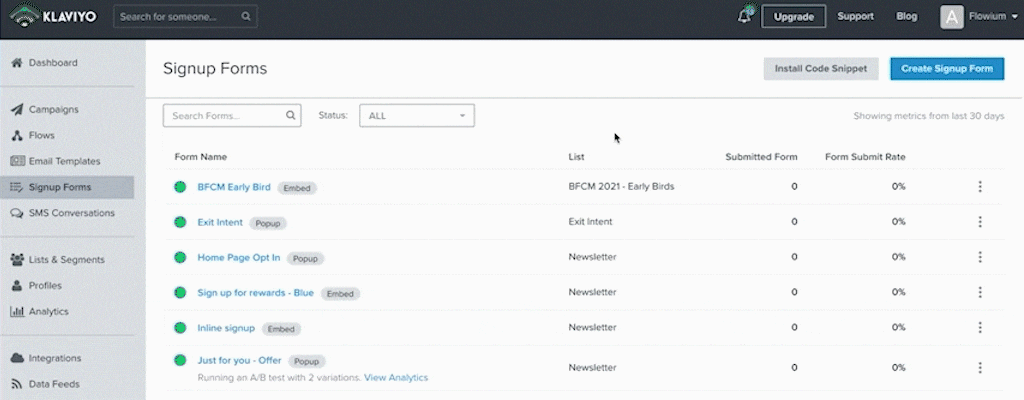Image resolution: width=1024 pixels, height=400 pixels.
Task: Expand the Flowium account dropdown arrow
Action: tap(1014, 18)
